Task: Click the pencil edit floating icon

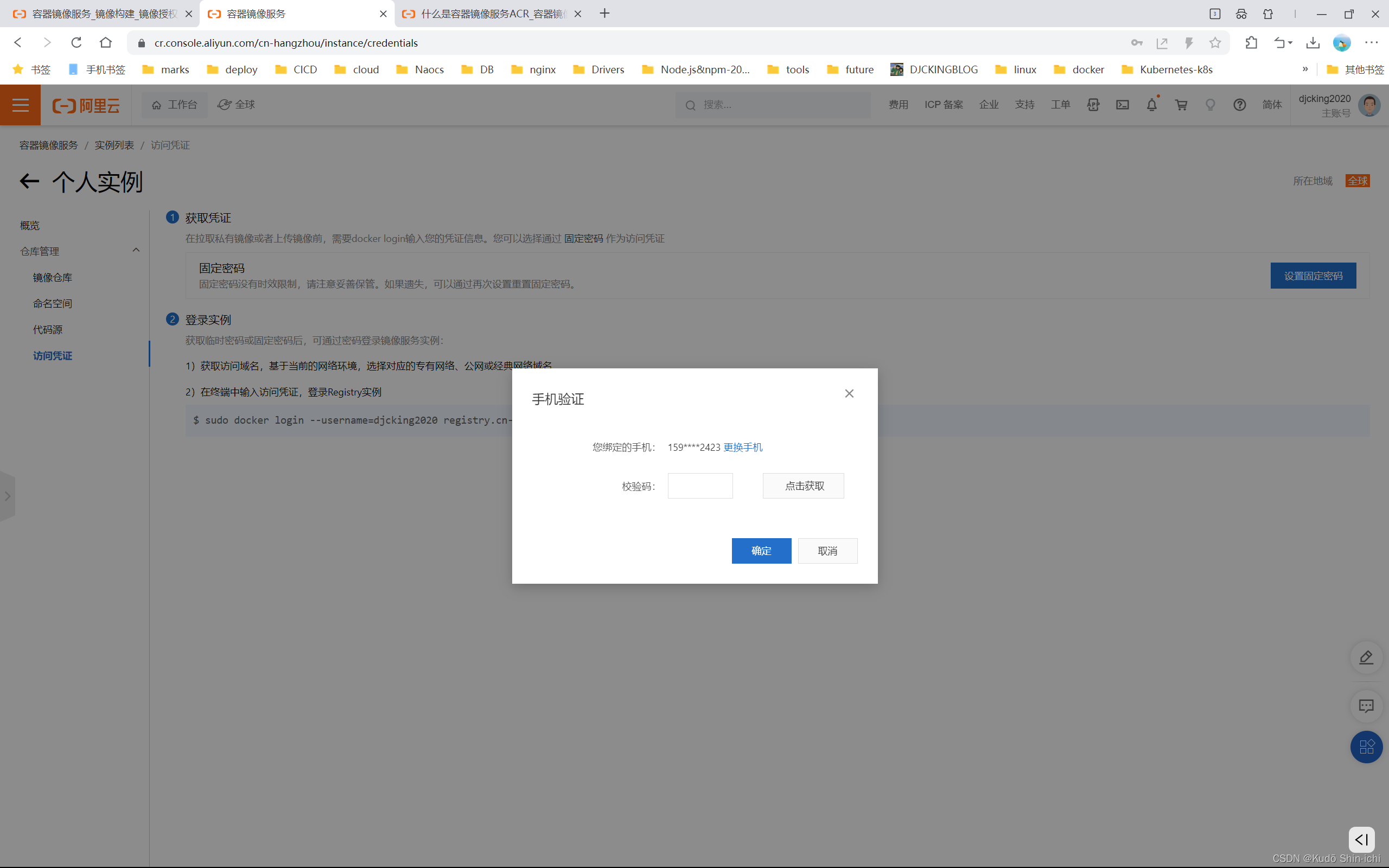Action: pyautogui.click(x=1366, y=658)
